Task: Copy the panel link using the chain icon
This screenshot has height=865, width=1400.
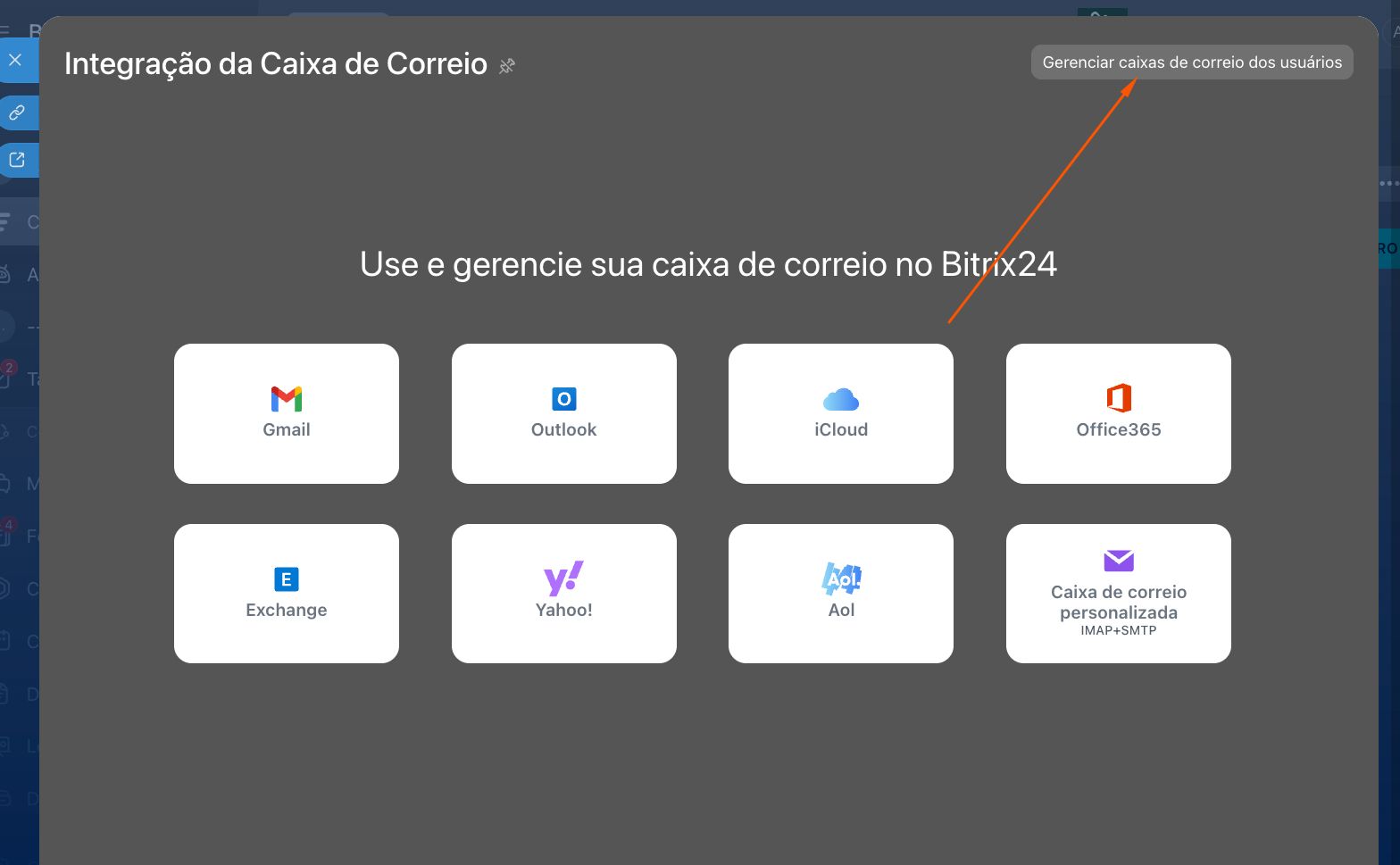Action: click(16, 113)
